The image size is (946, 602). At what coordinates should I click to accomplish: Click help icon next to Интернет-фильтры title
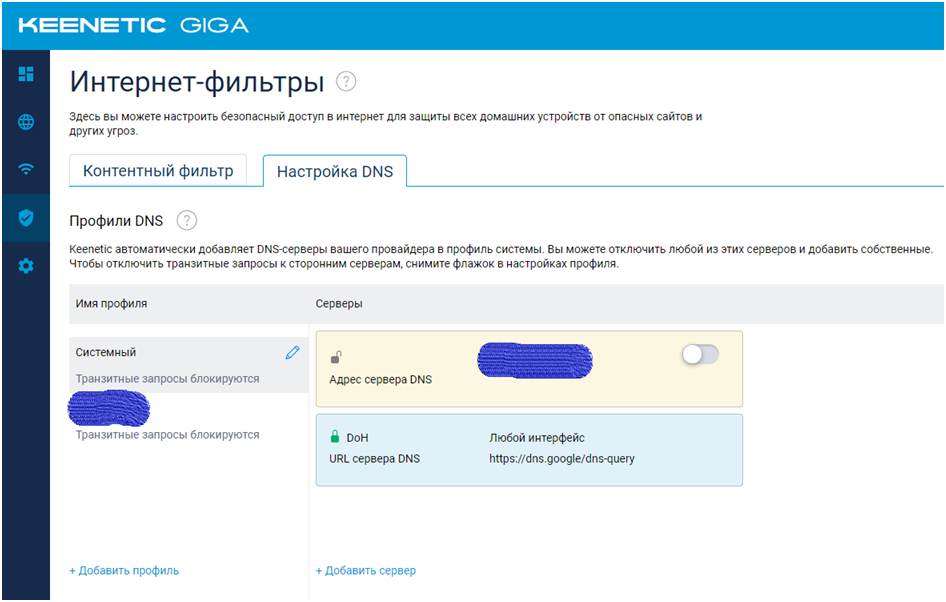pyautogui.click(x=346, y=81)
